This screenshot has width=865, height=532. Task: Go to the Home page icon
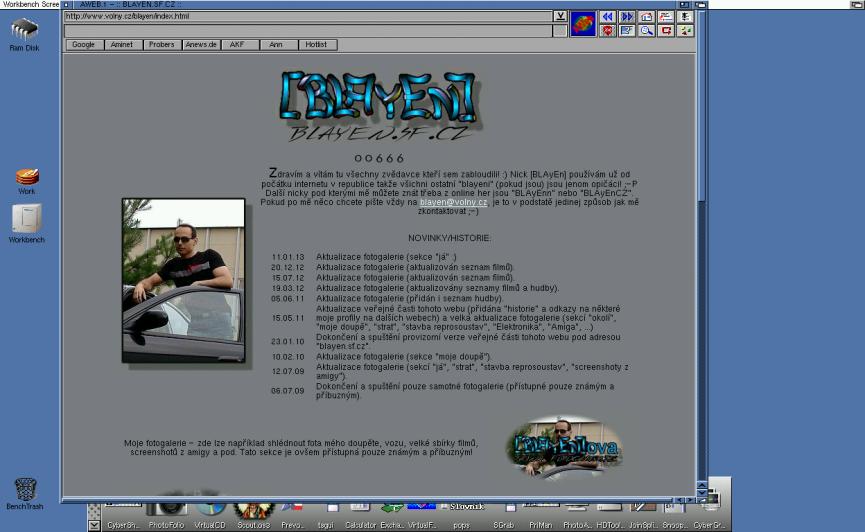646,17
